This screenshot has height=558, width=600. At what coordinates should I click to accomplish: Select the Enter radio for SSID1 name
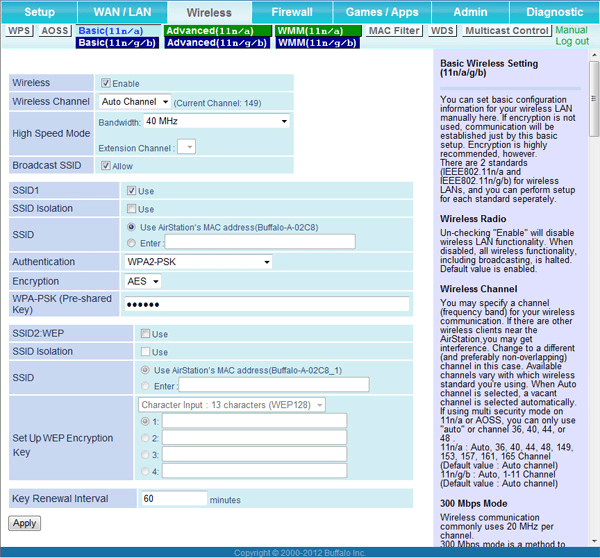pyautogui.click(x=132, y=242)
